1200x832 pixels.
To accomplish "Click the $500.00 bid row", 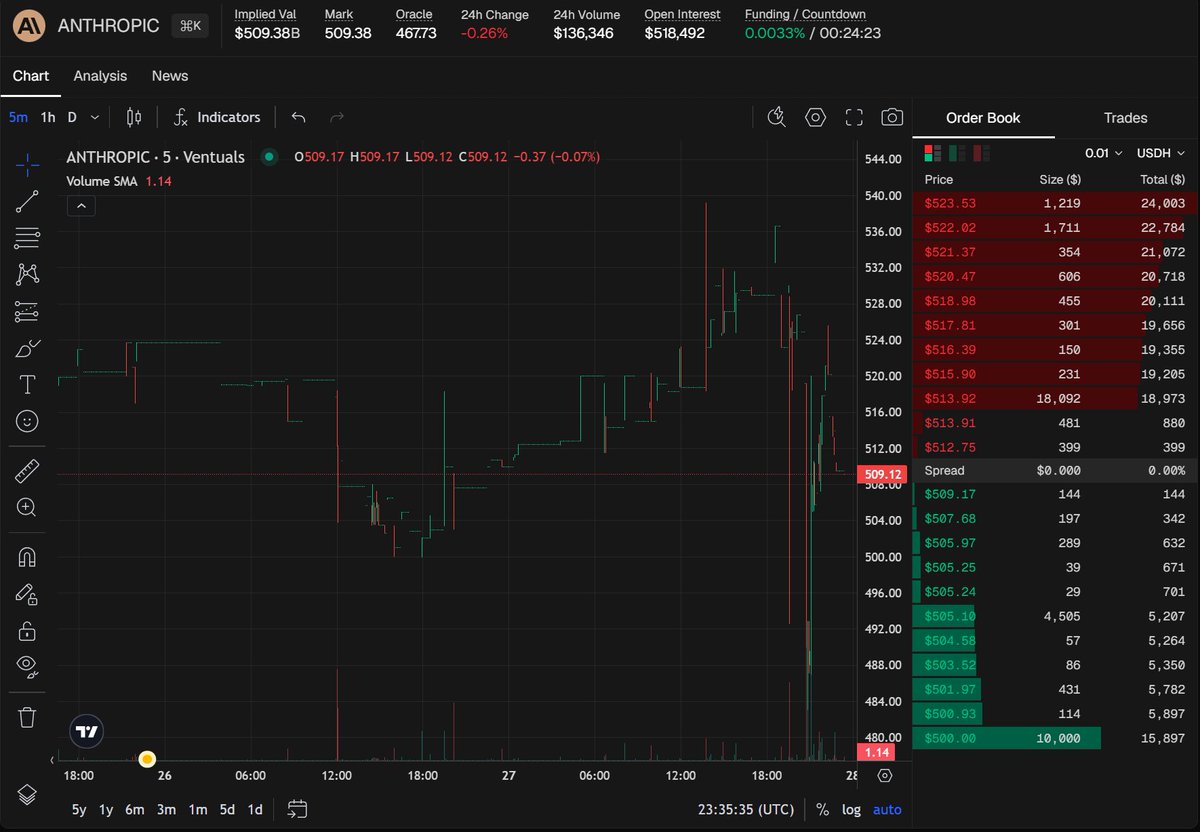I will (x=1054, y=738).
